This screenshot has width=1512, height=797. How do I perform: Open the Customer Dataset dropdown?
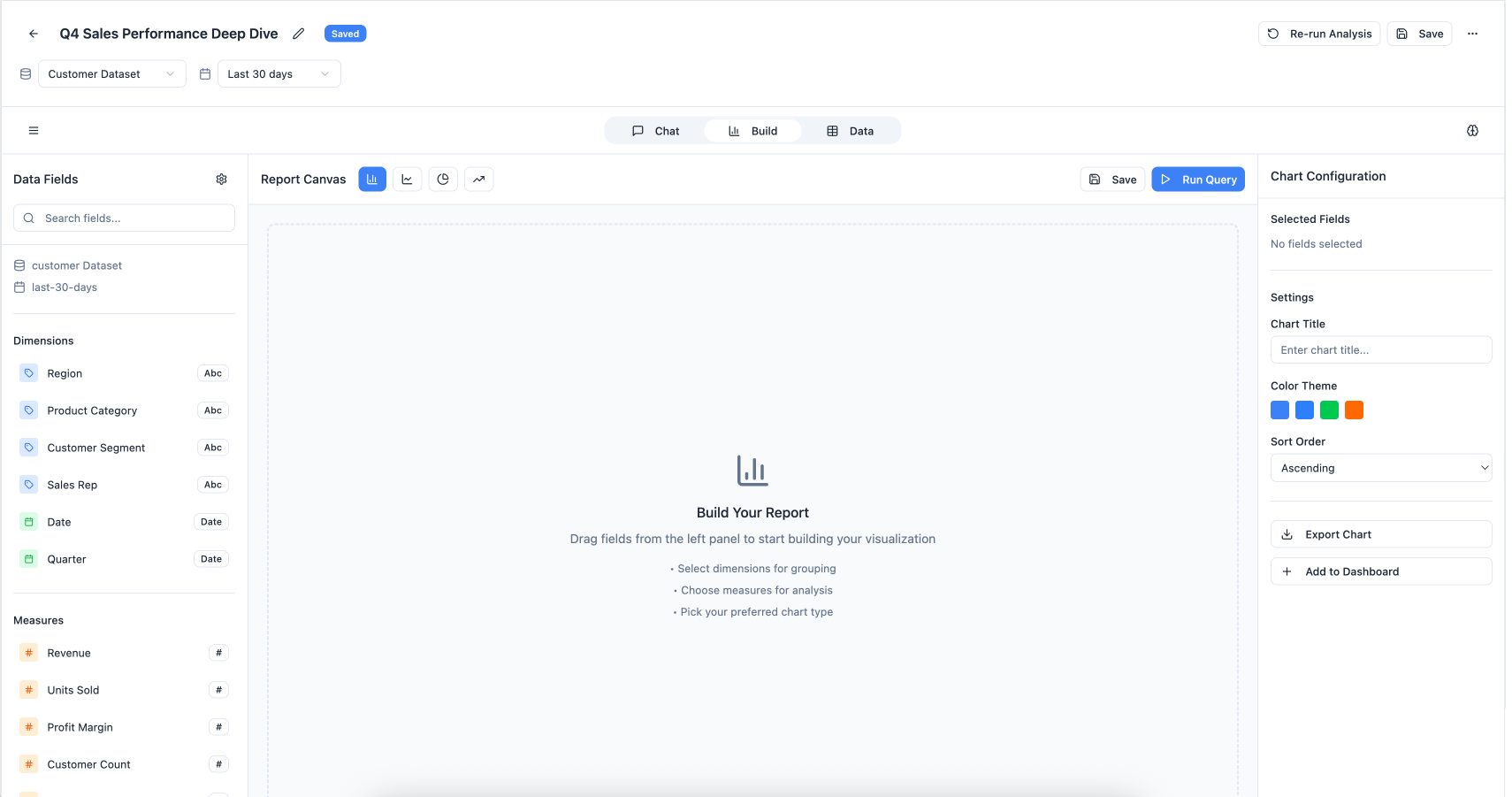click(111, 74)
